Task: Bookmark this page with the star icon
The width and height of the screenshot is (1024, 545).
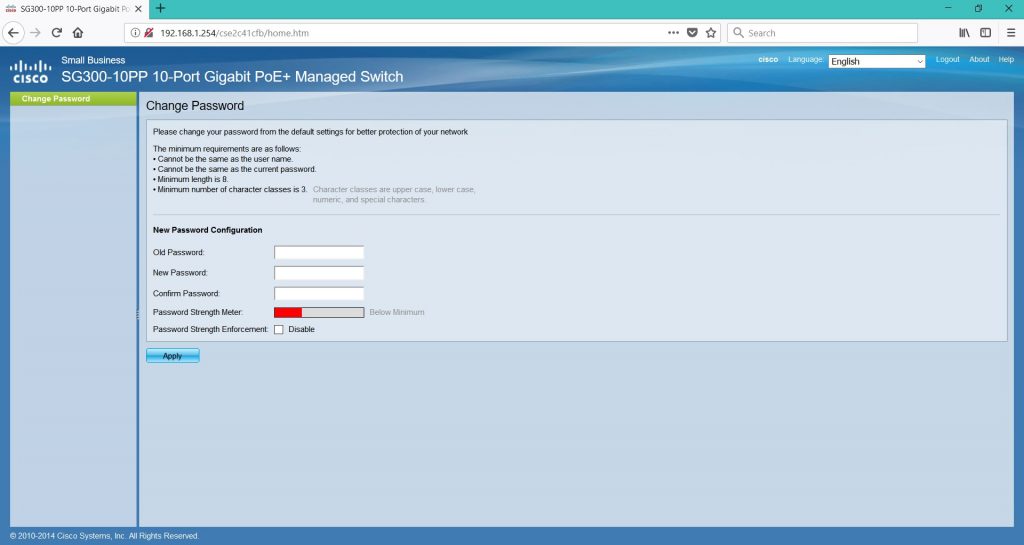Action: point(711,33)
